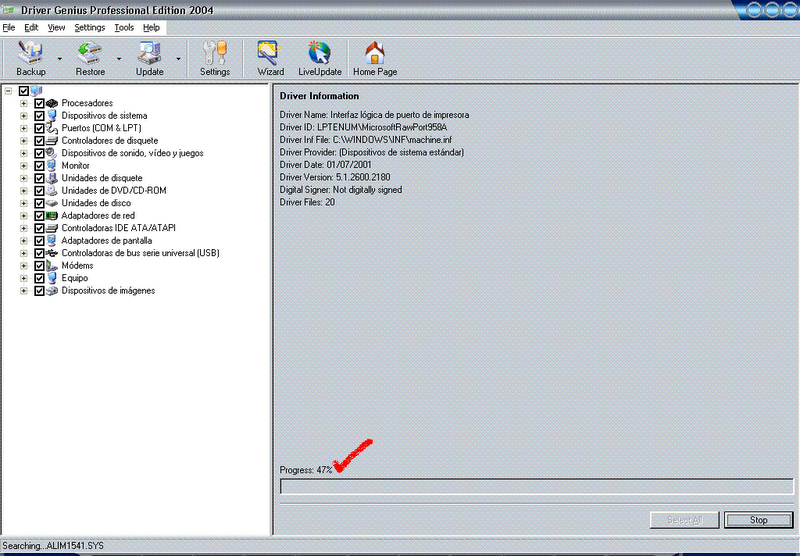Click the disabled Select All button
This screenshot has height=556, width=800.
pyautogui.click(x=685, y=520)
